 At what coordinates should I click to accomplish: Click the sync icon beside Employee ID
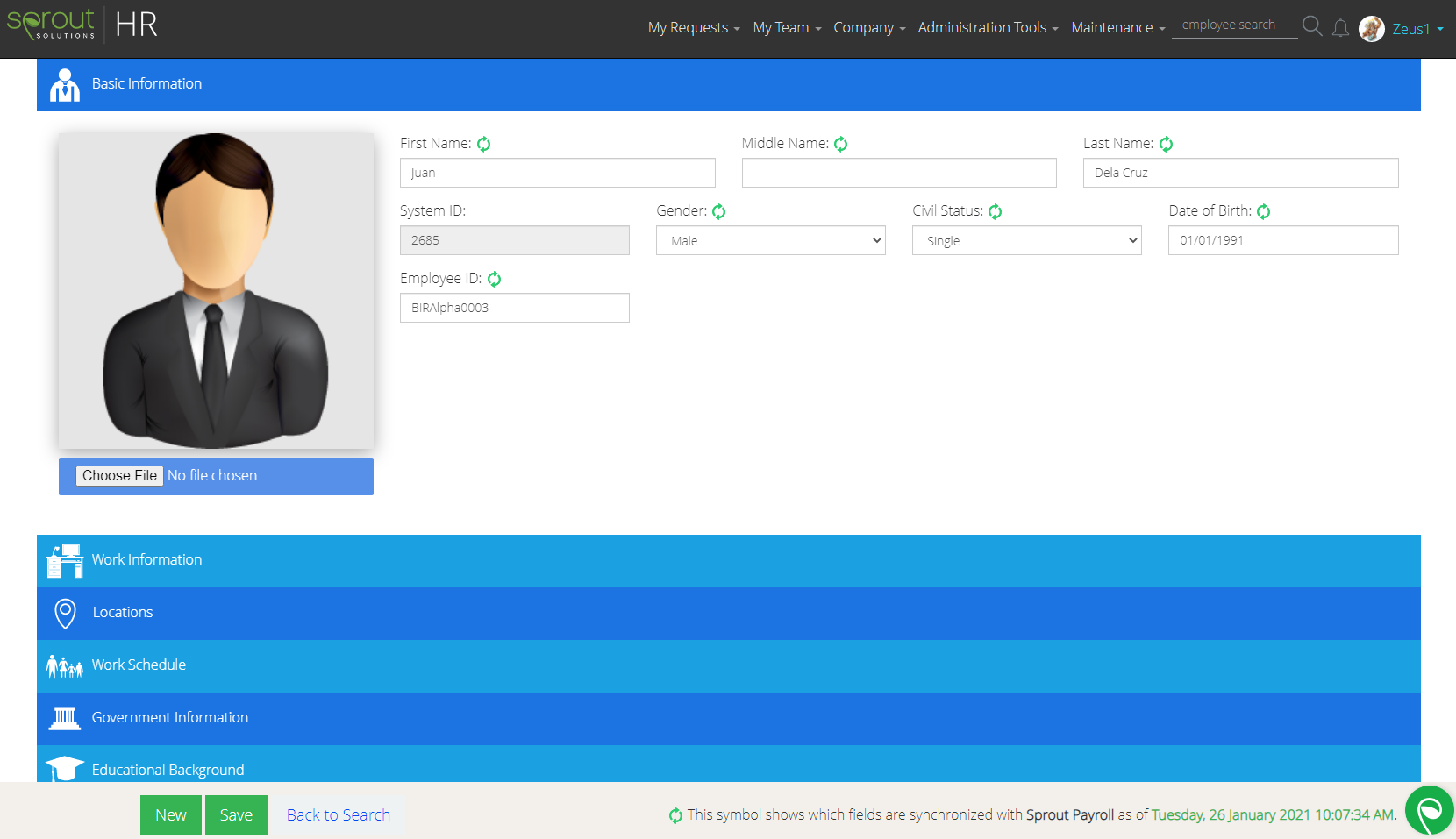495,278
